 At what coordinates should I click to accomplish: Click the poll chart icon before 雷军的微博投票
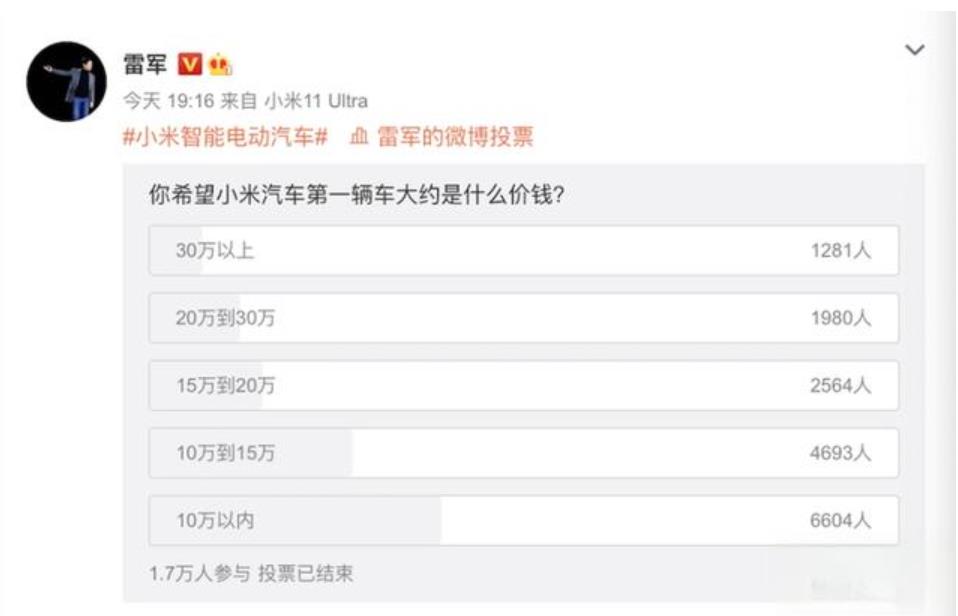pos(359,136)
